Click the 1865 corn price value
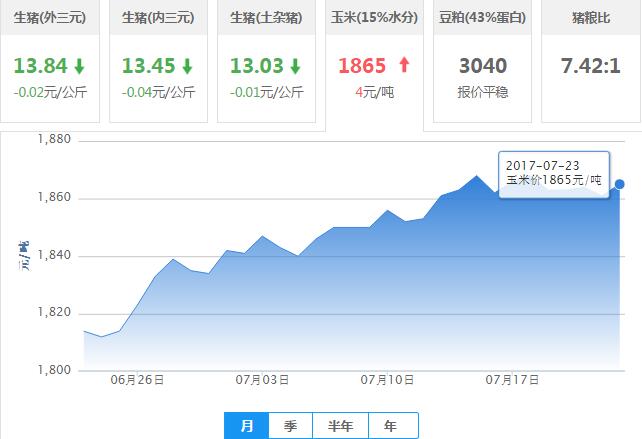The width and height of the screenshot is (642, 439). coord(362,66)
